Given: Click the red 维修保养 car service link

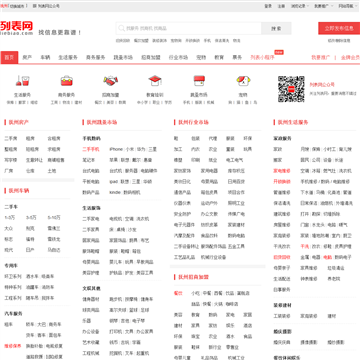Looking at the screenshot, I should (x=13, y=346).
